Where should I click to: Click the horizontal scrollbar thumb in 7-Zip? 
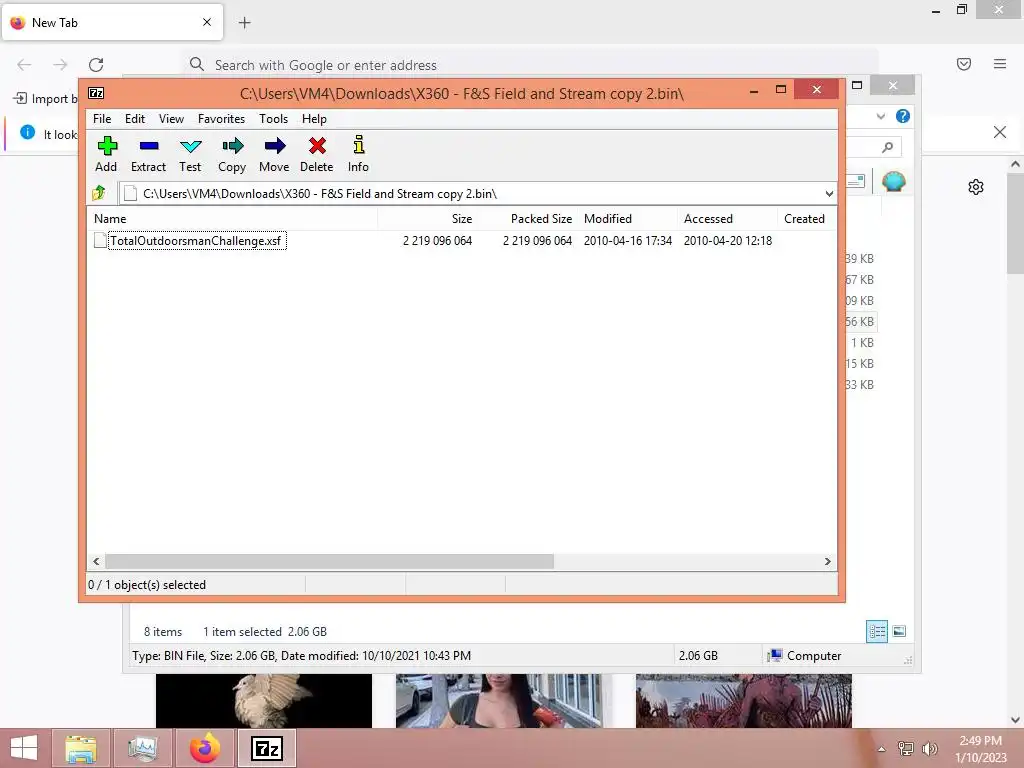click(329, 562)
